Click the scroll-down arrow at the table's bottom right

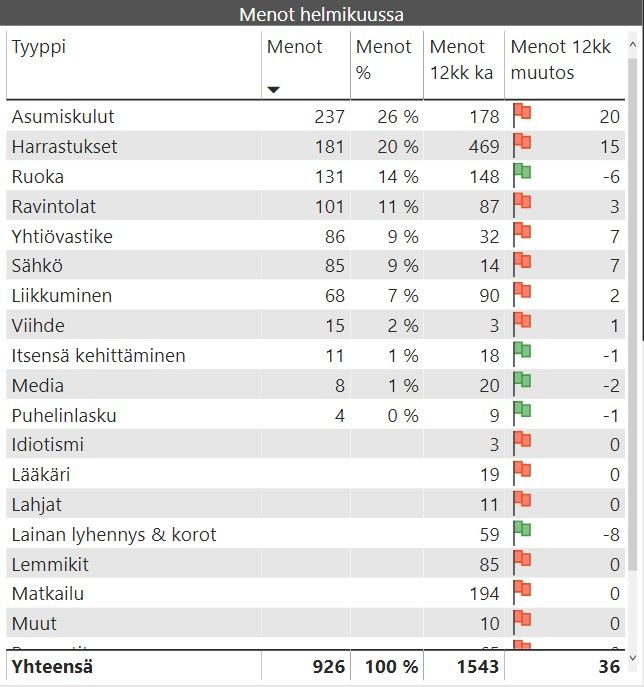pos(630,657)
